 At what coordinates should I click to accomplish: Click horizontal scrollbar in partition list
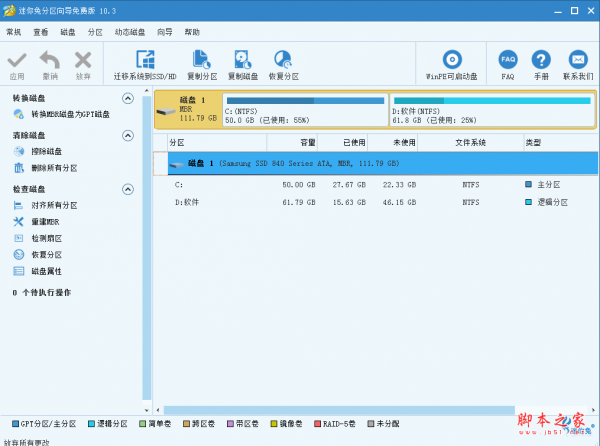coord(339,410)
